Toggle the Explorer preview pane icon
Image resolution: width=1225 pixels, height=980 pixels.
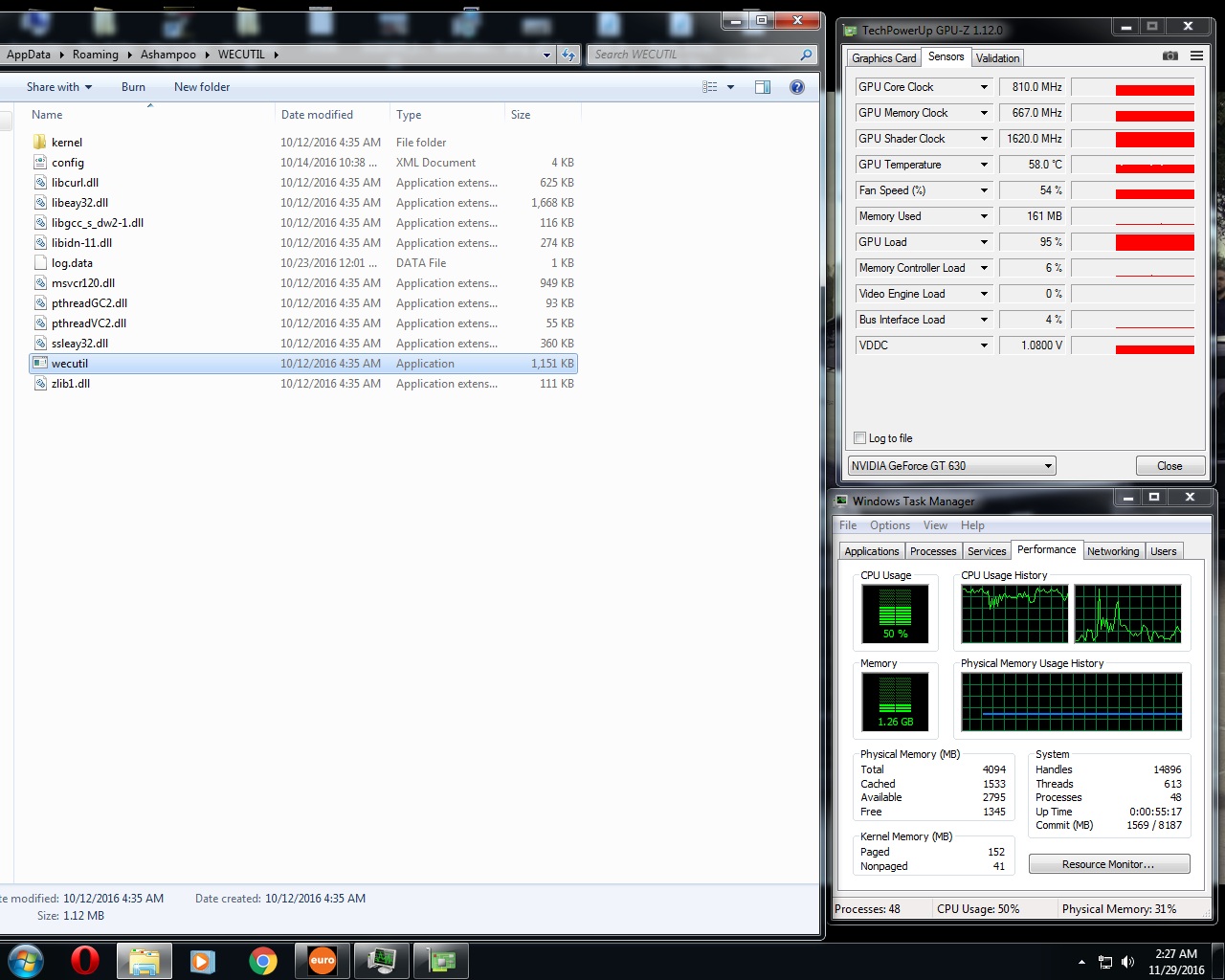tap(763, 87)
